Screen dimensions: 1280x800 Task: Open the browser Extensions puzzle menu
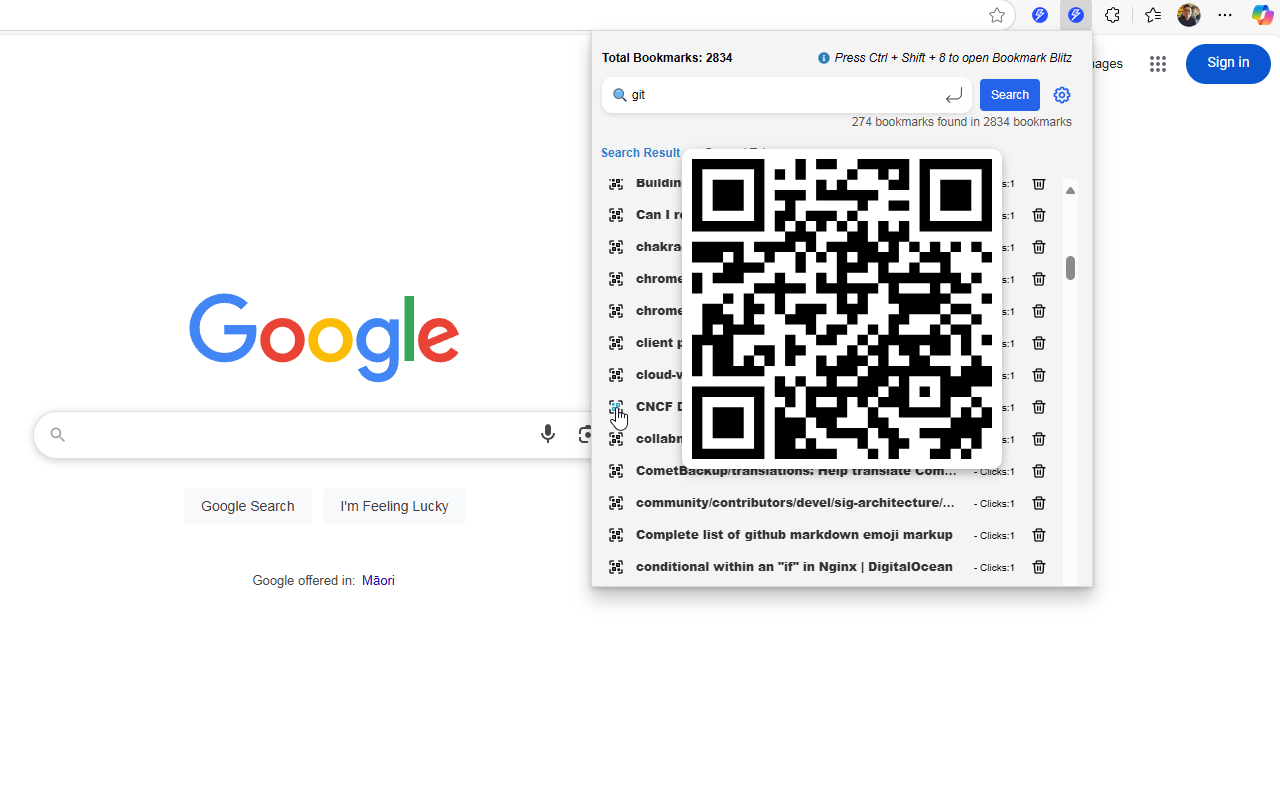tap(1112, 15)
